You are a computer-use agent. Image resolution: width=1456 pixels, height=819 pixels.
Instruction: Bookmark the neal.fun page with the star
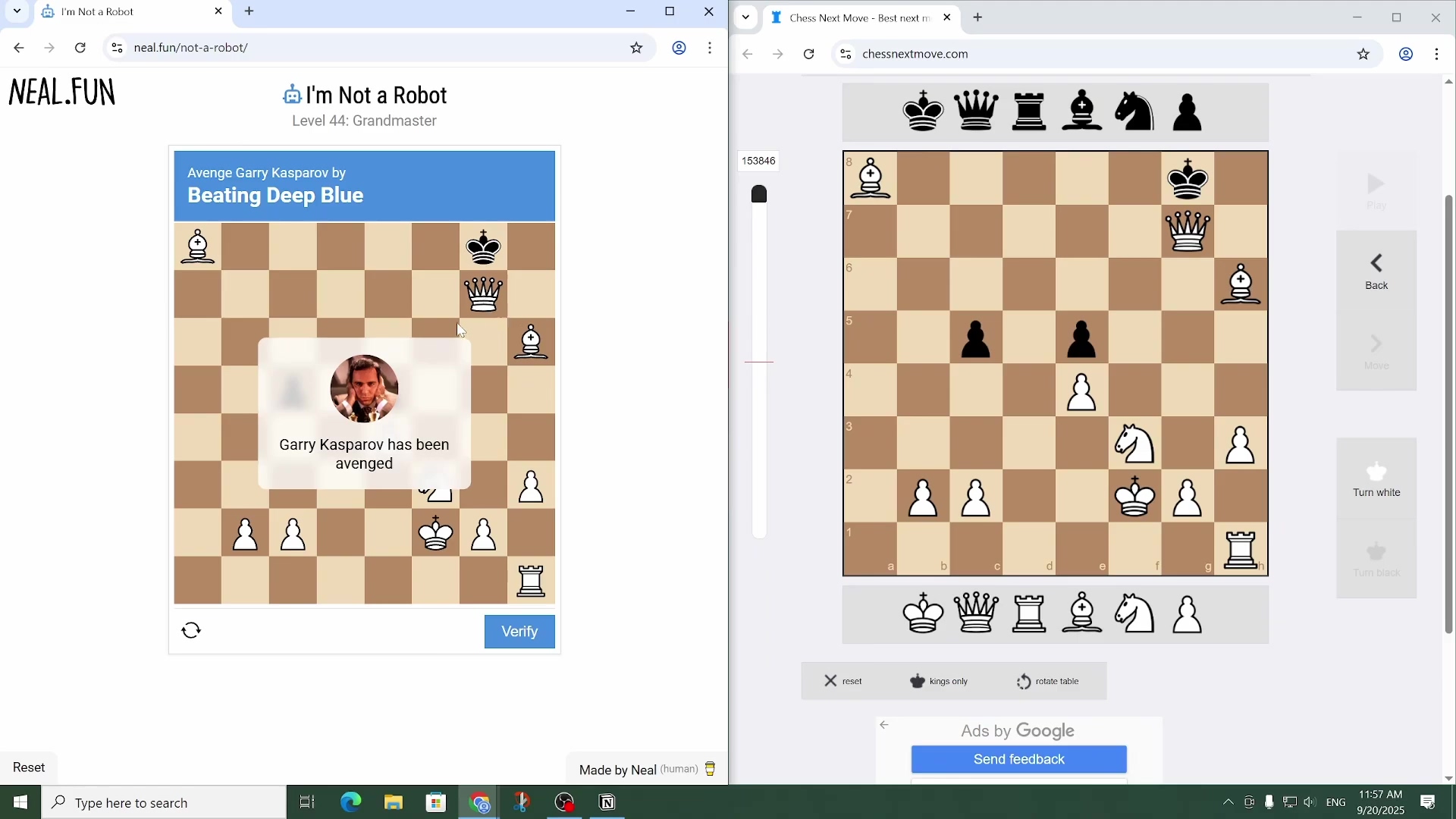tap(637, 48)
